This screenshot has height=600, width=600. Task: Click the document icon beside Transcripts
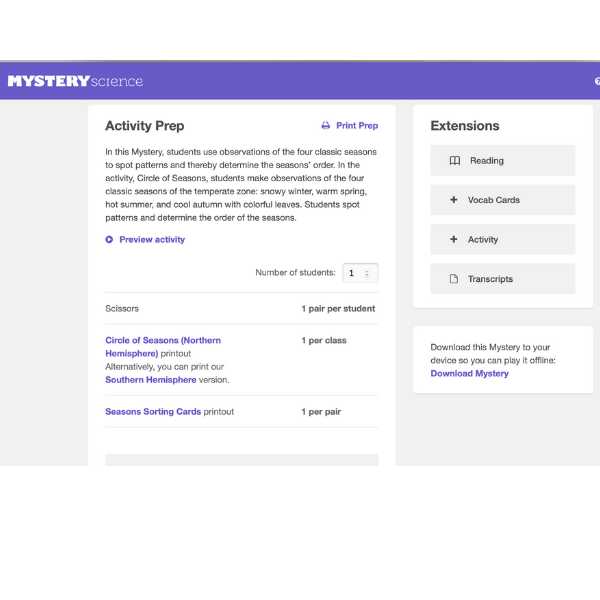[454, 279]
